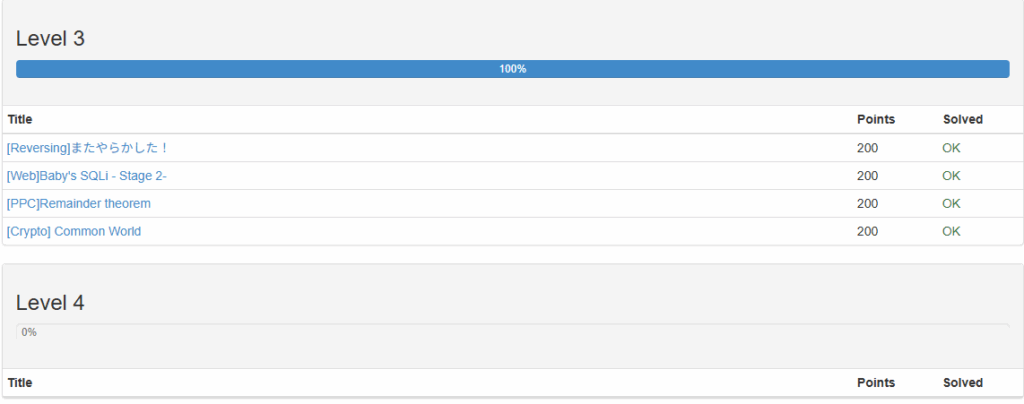The image size is (1024, 404).
Task: Click the OK status for Baby's SQLi row
Action: tap(951, 176)
